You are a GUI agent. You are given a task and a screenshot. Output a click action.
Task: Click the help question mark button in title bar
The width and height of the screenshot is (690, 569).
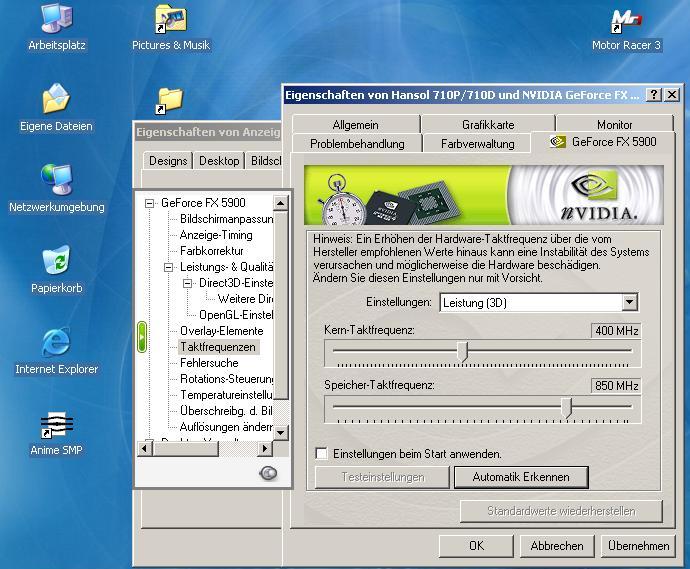coord(654,94)
